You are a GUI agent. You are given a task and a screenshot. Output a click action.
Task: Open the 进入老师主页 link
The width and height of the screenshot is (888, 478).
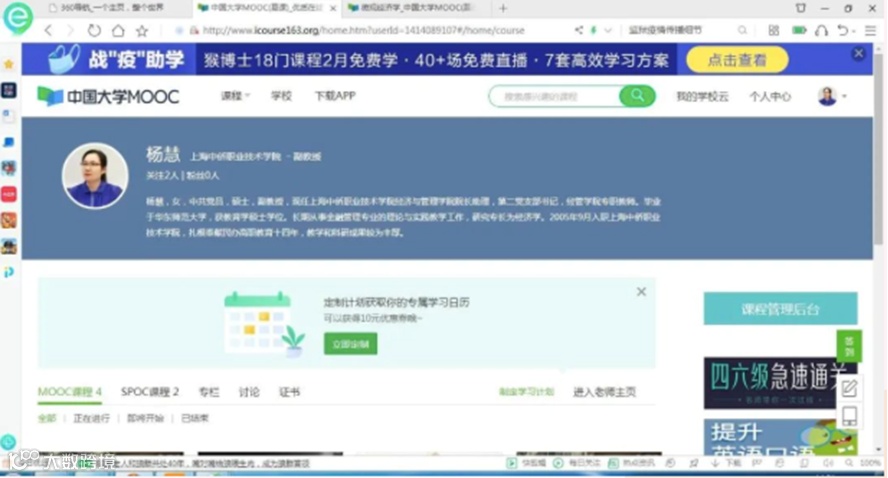pos(604,391)
